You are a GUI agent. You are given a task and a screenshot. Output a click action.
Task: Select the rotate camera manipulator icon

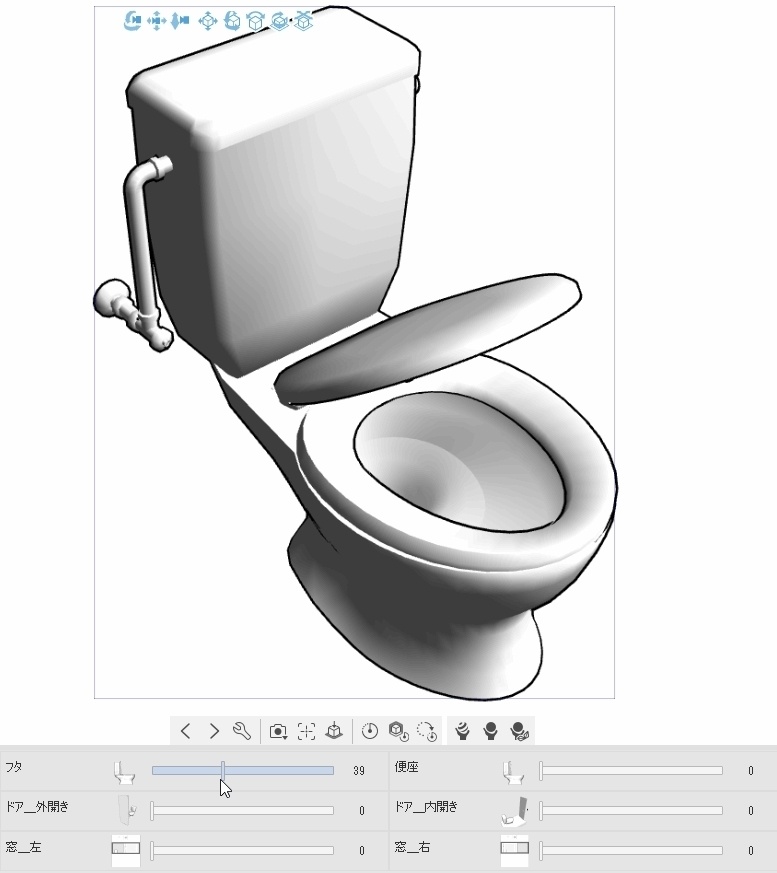pyautogui.click(x=132, y=21)
